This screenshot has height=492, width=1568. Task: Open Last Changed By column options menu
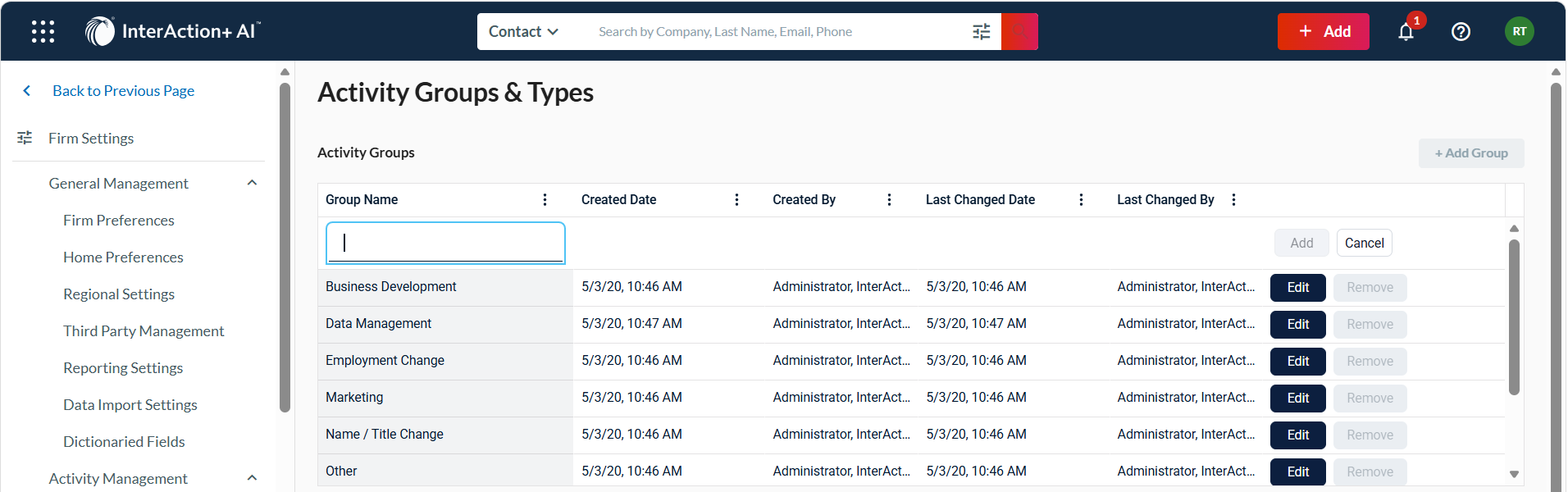tap(1233, 199)
